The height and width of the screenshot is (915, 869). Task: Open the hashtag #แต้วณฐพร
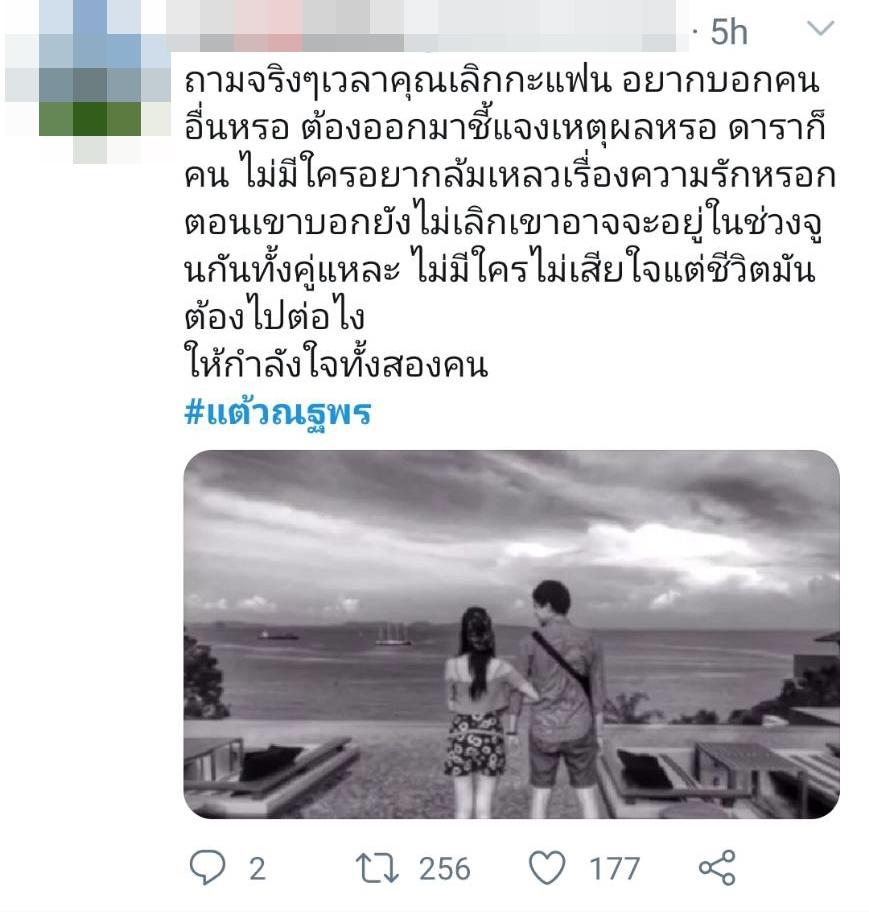tap(278, 413)
